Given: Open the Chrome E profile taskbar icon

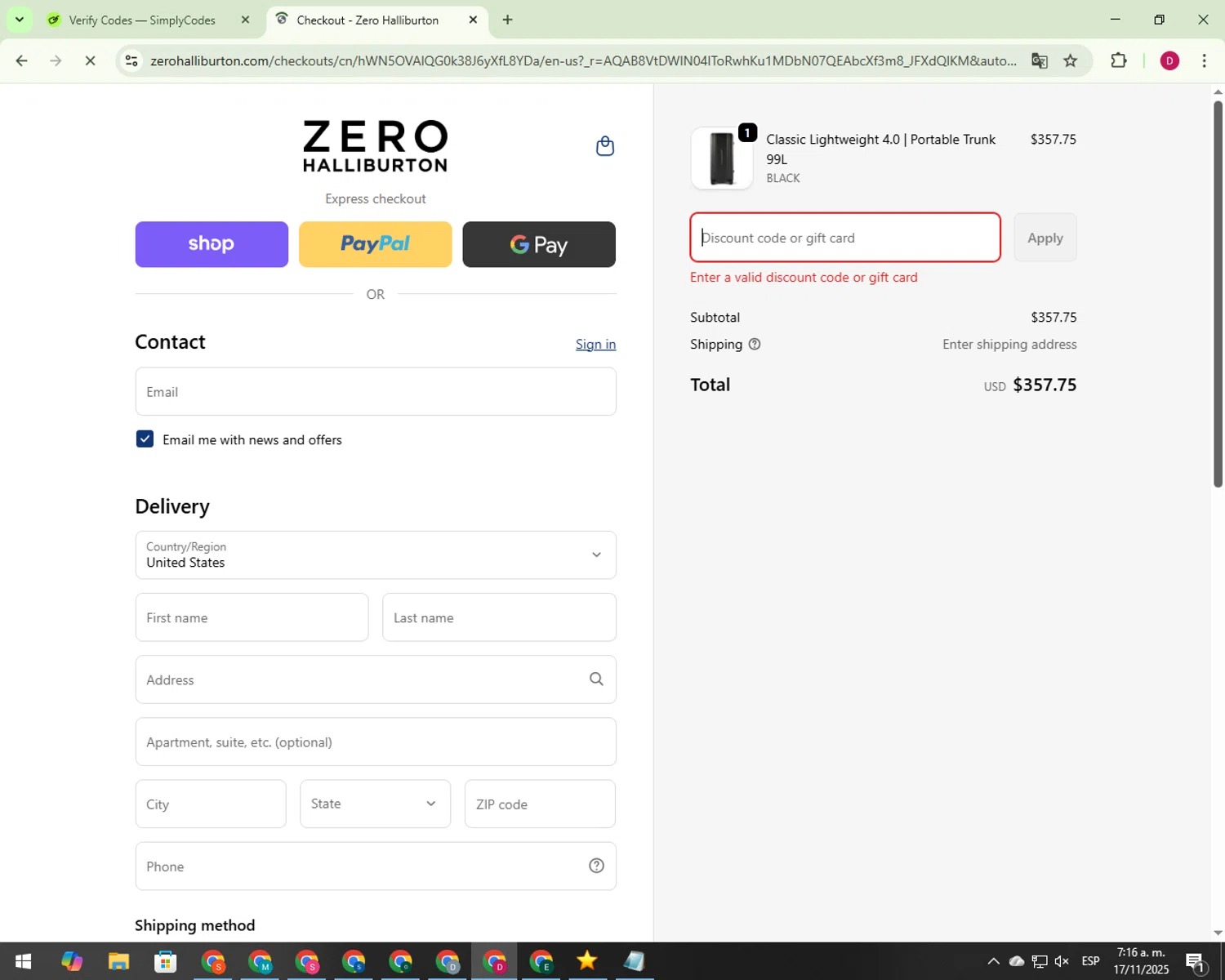Looking at the screenshot, I should (x=541, y=961).
